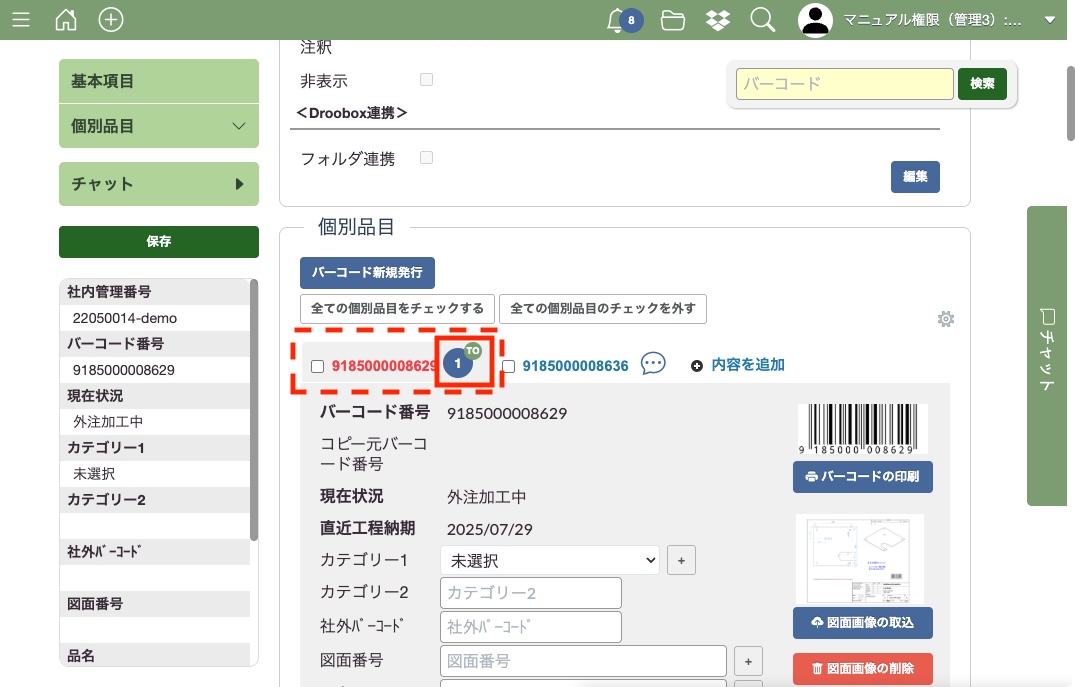Expand the 個別品目 sidebar section
The height and width of the screenshot is (687, 1075).
click(159, 126)
